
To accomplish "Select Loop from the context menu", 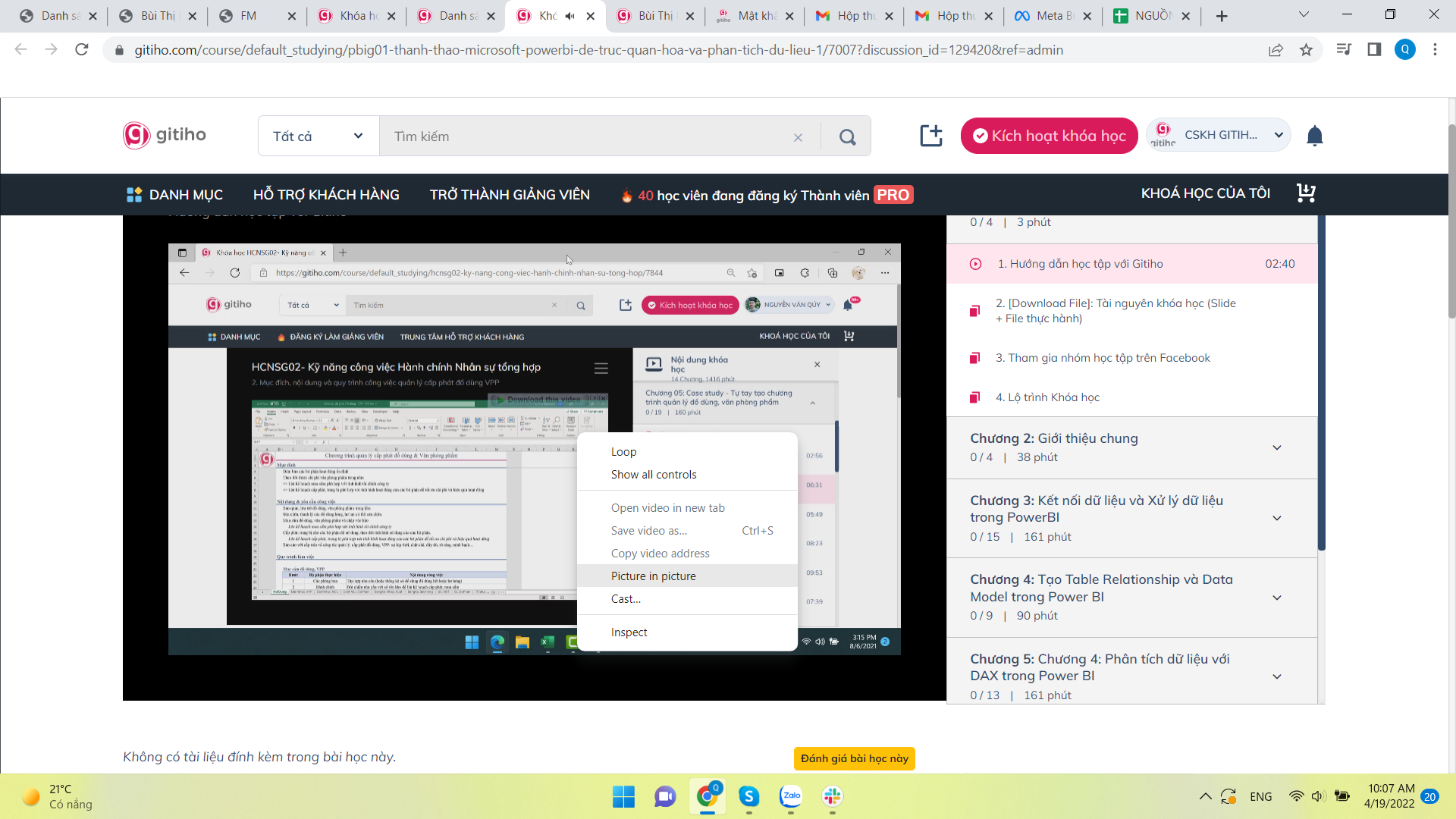I will point(687,452).
